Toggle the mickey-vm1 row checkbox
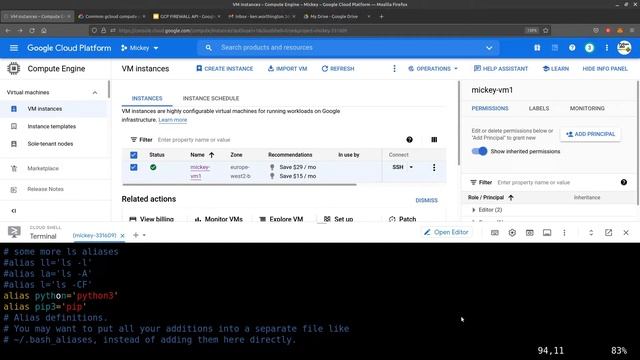Screen dimensions: 640x360 tap(133, 167)
